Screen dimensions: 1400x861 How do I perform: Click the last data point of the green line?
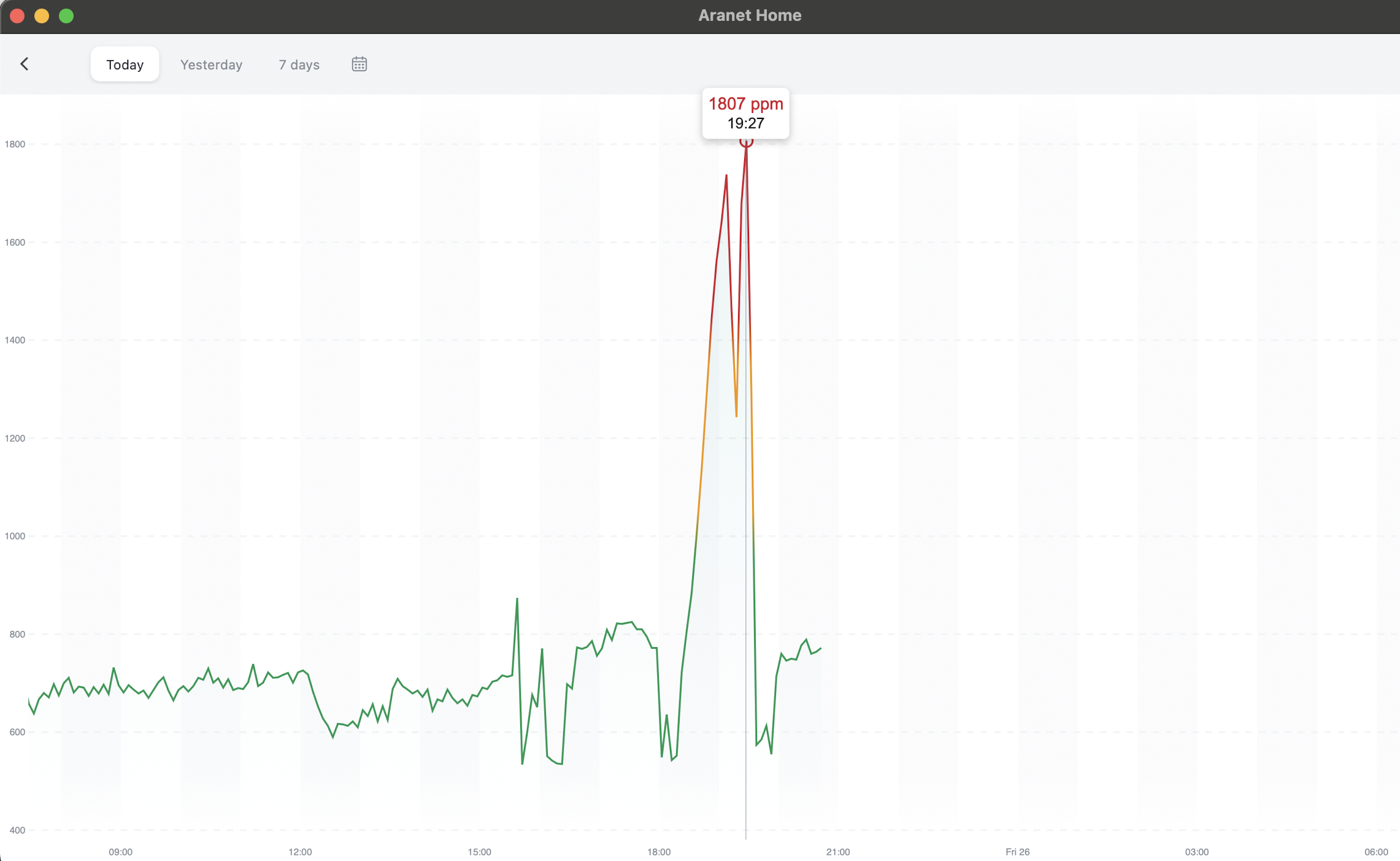(820, 648)
